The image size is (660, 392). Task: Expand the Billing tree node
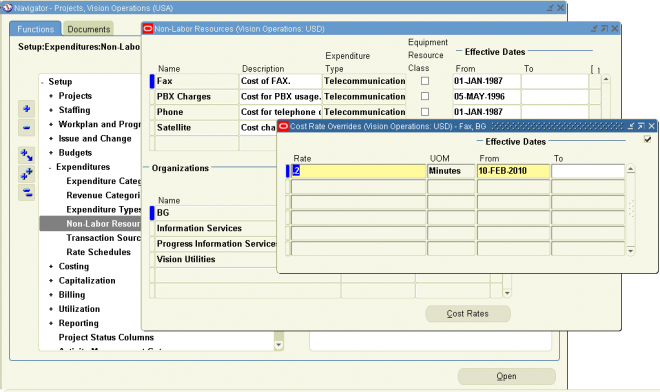point(51,295)
